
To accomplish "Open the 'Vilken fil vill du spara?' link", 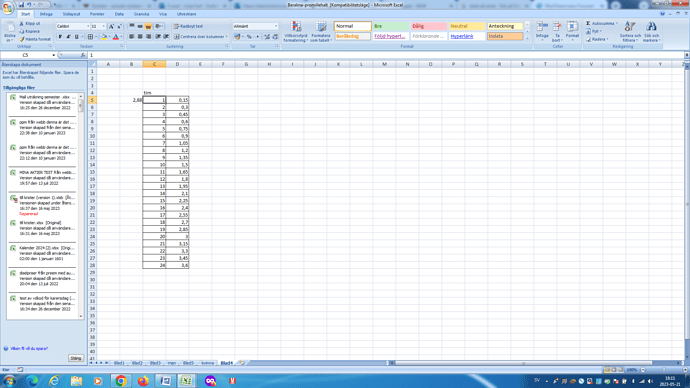I will [x=29, y=348].
